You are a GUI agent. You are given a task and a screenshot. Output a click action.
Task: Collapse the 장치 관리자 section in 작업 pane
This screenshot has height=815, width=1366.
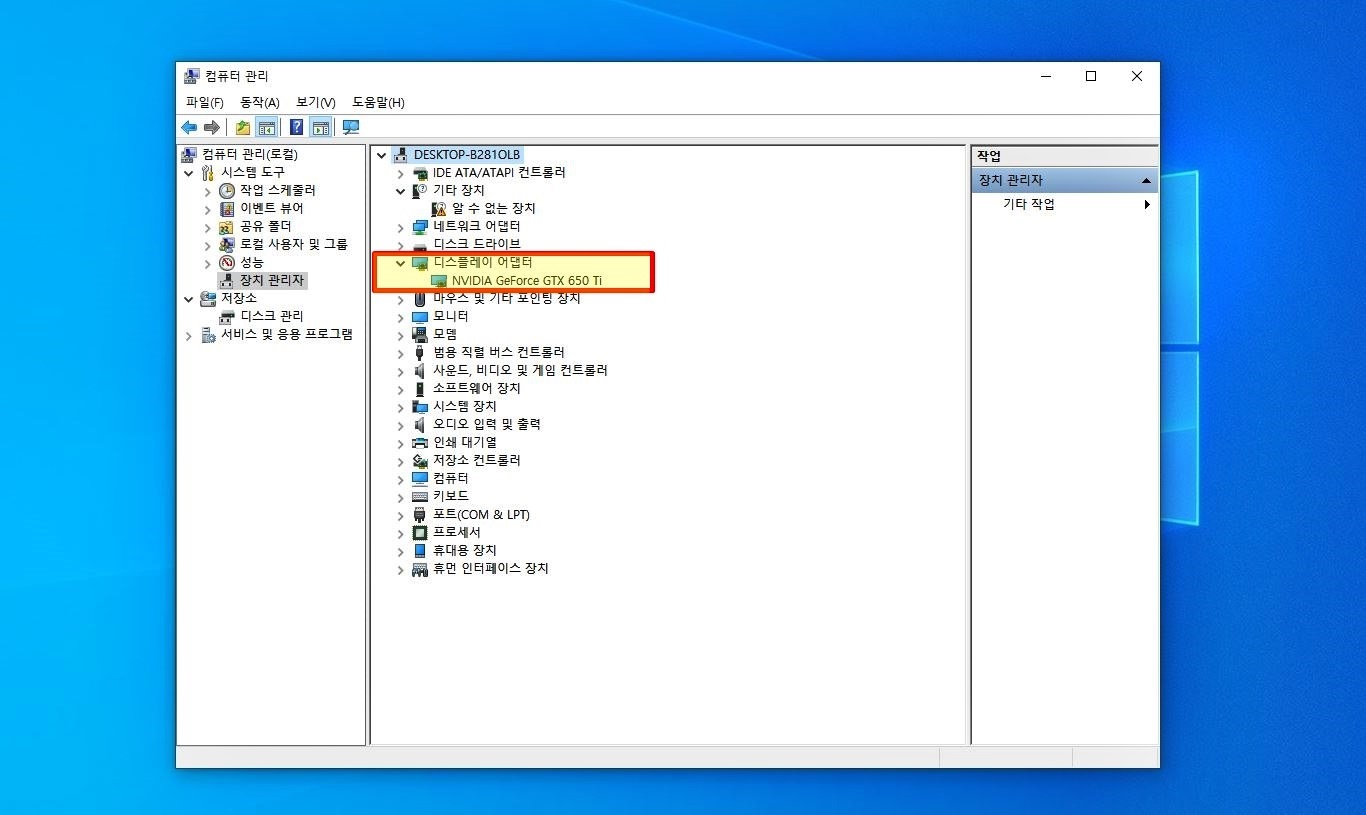coord(1146,181)
